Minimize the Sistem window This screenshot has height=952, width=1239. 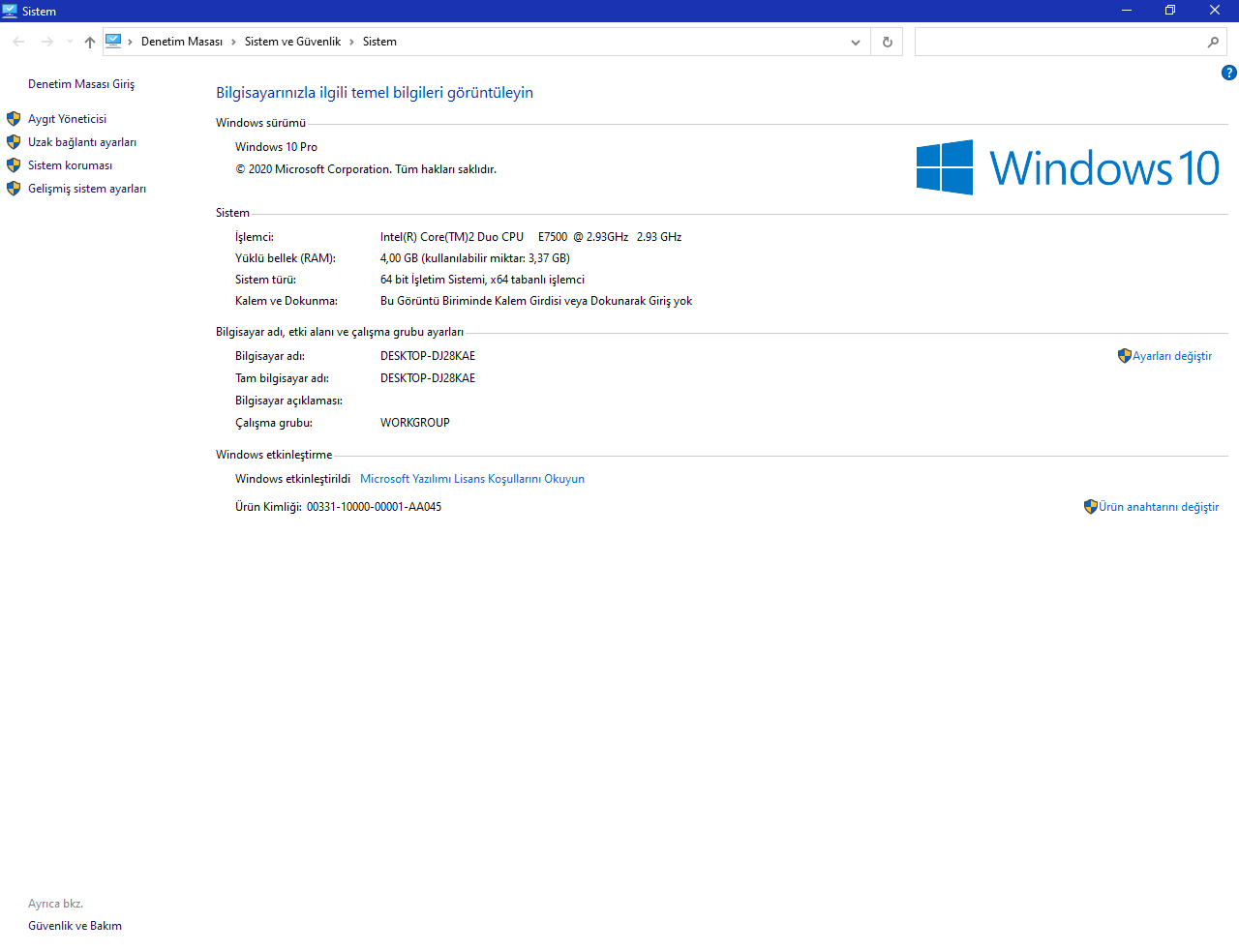[x=1127, y=11]
